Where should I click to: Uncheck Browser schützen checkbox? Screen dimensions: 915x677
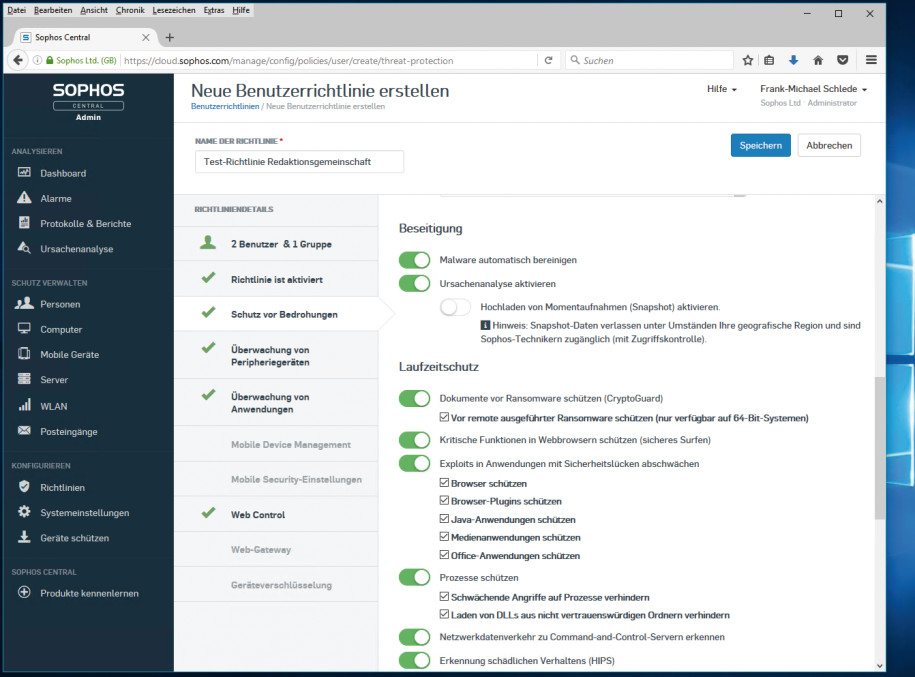point(444,483)
